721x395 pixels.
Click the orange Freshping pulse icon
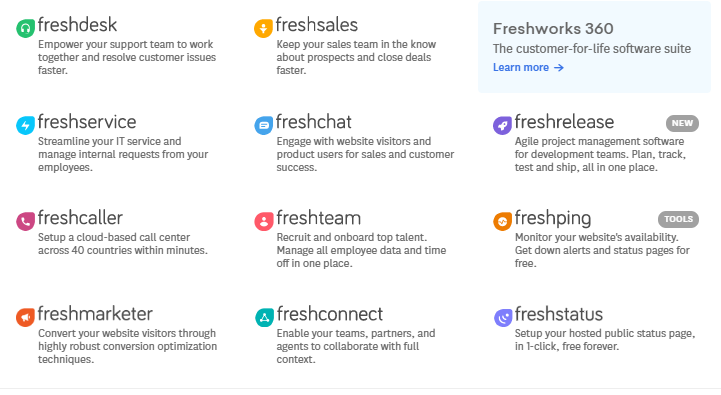tap(502, 221)
